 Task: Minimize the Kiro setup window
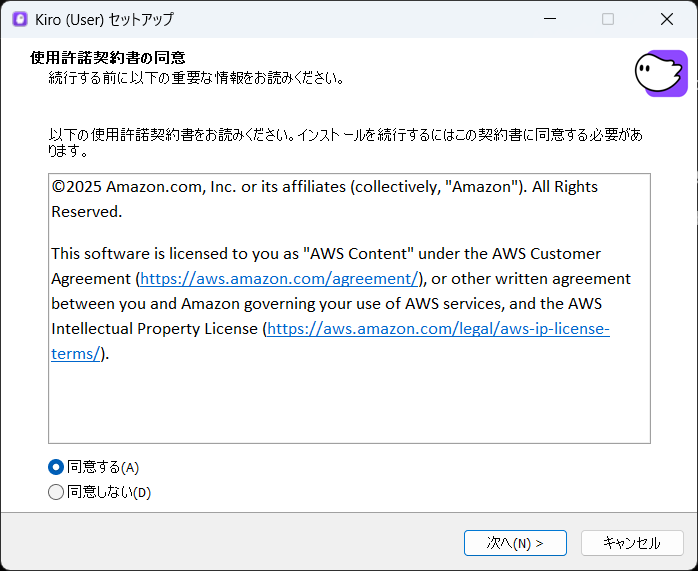(548, 19)
